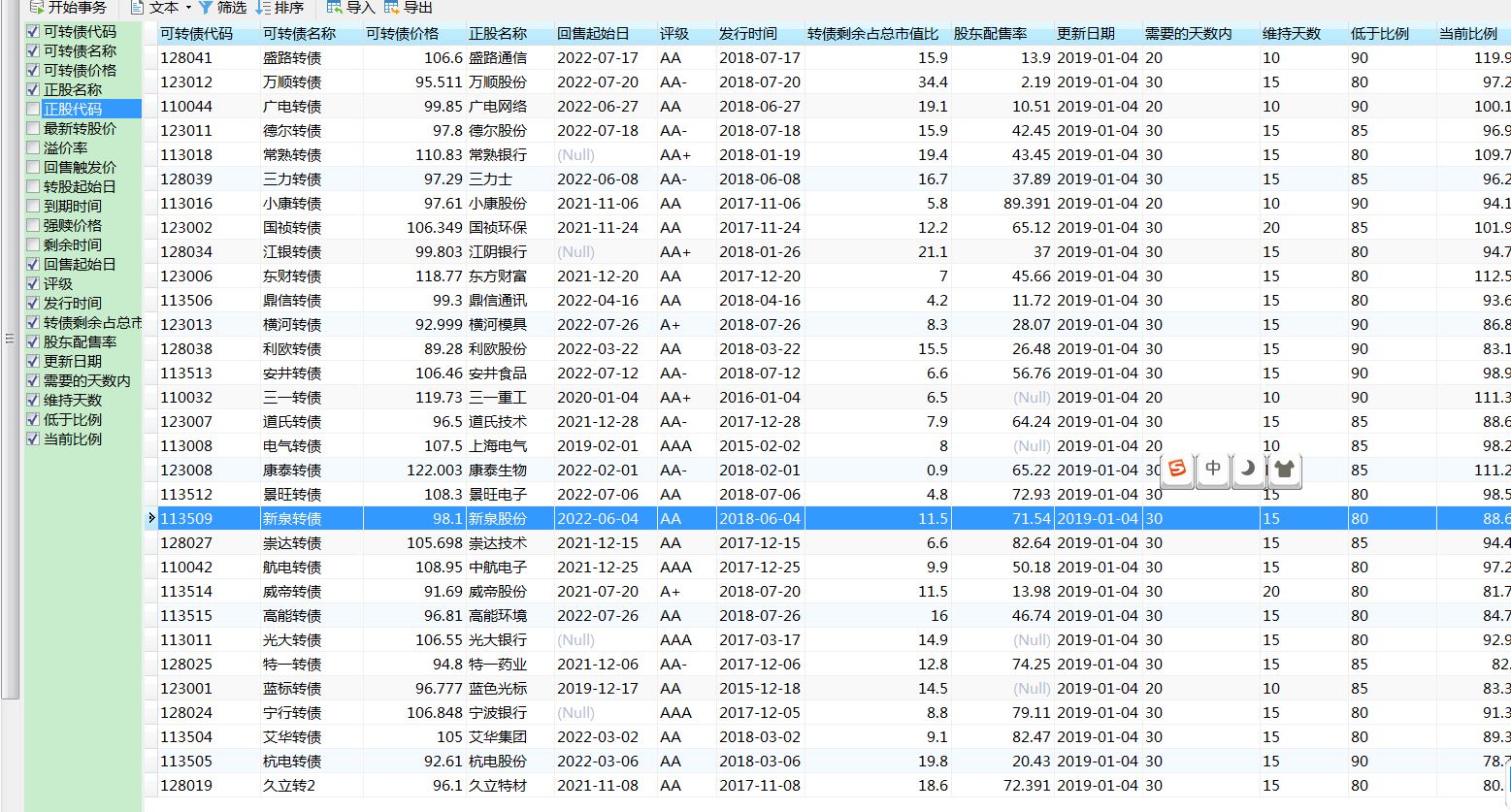Select the AA+ rating for 江银转债
Viewport: 1511px width, 812px height.
(686, 251)
